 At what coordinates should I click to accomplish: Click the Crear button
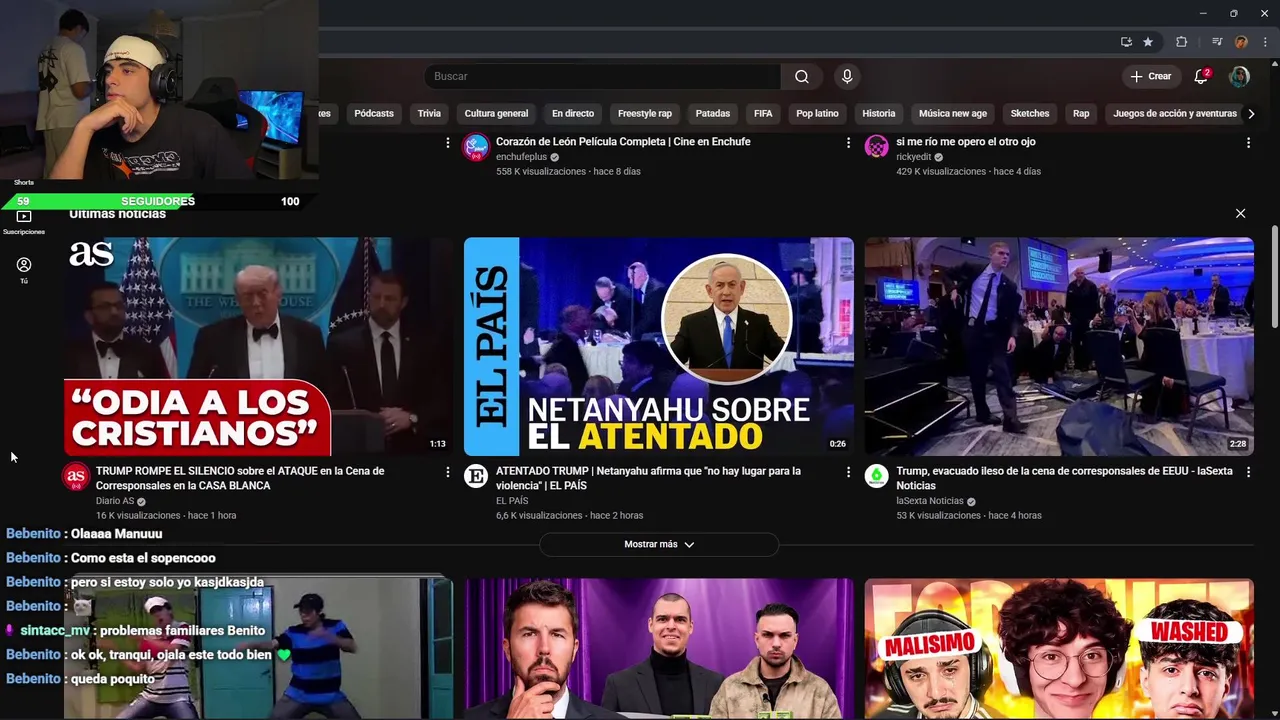(1150, 76)
